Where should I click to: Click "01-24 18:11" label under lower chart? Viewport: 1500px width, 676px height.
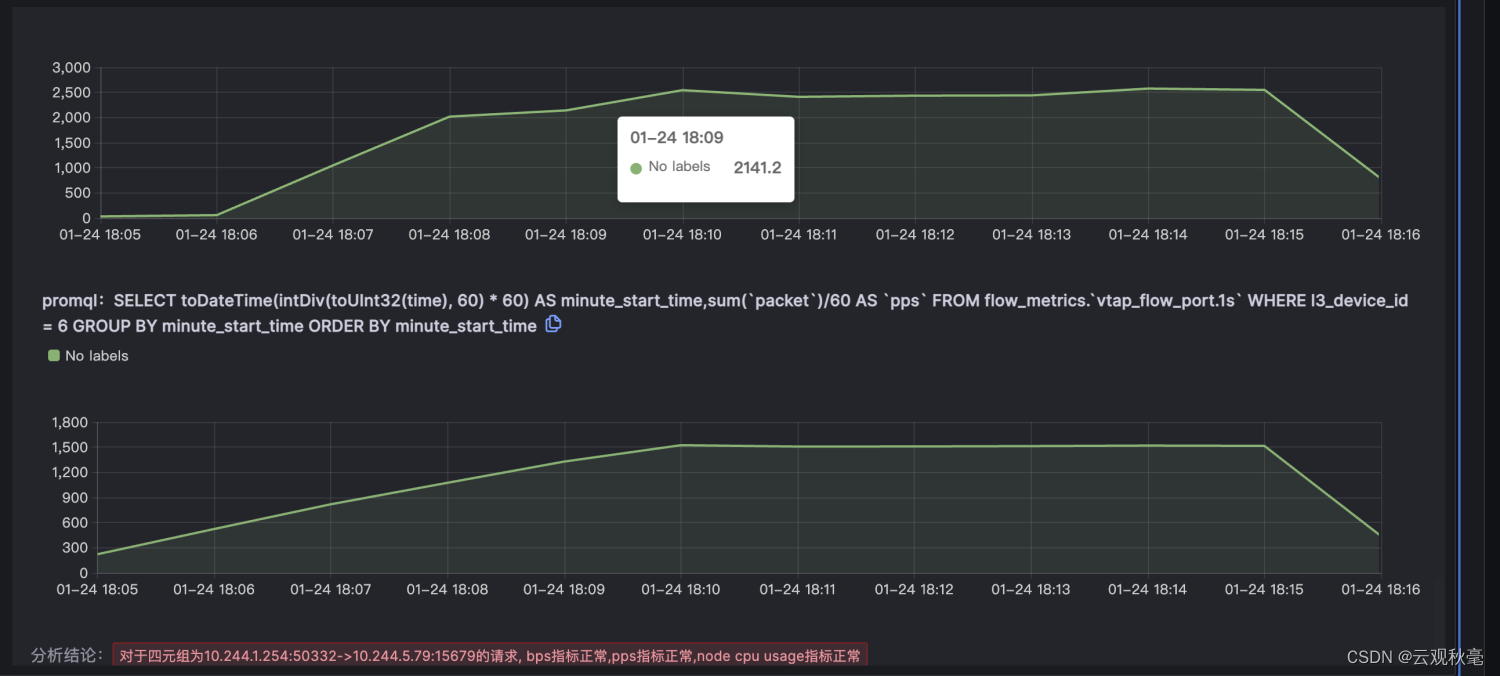point(799,590)
